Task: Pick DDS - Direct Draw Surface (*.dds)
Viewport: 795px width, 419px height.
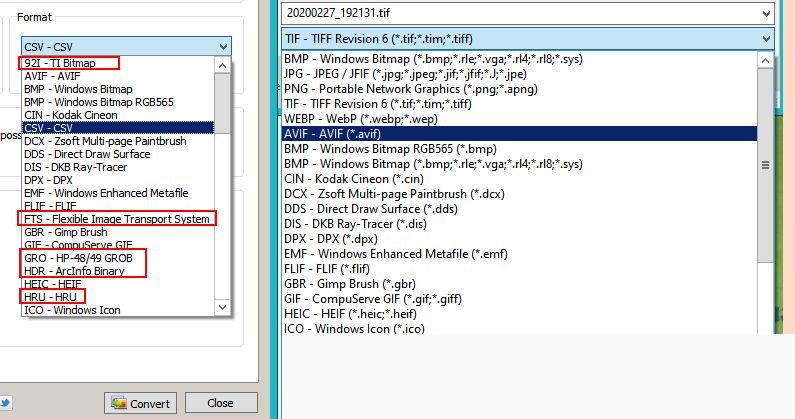Action: [519, 208]
